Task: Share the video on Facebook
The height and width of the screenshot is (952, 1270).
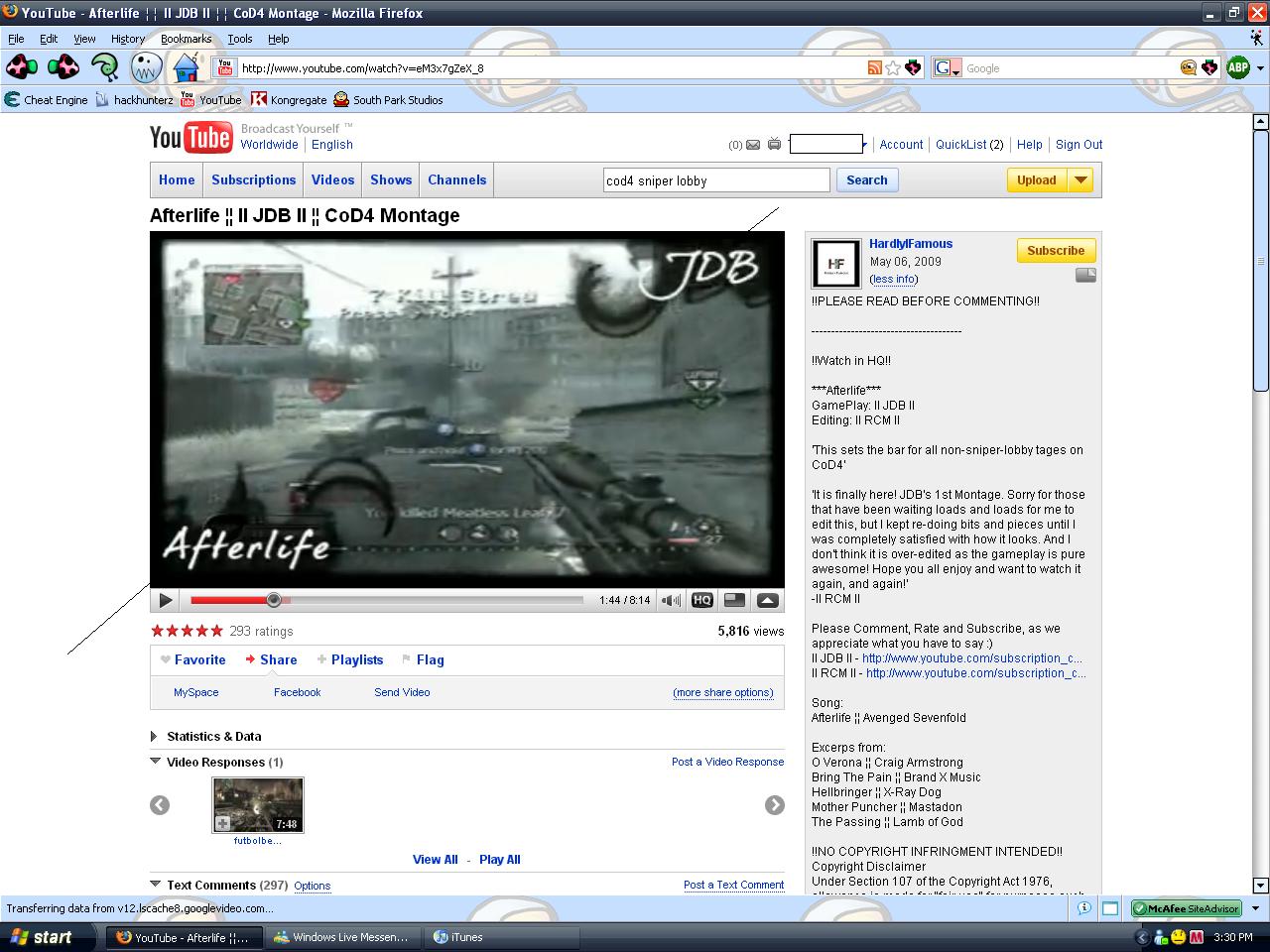Action: pyautogui.click(x=297, y=693)
